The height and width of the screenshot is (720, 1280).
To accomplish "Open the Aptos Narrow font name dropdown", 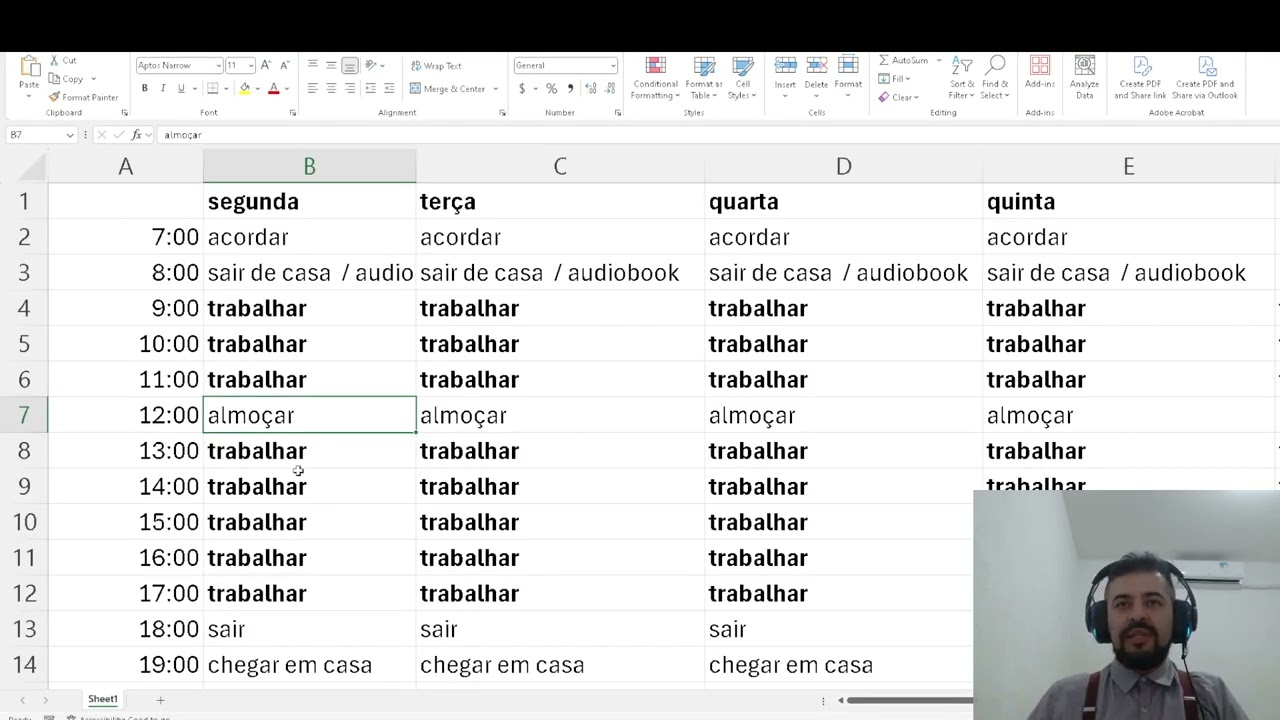I will (218, 65).
